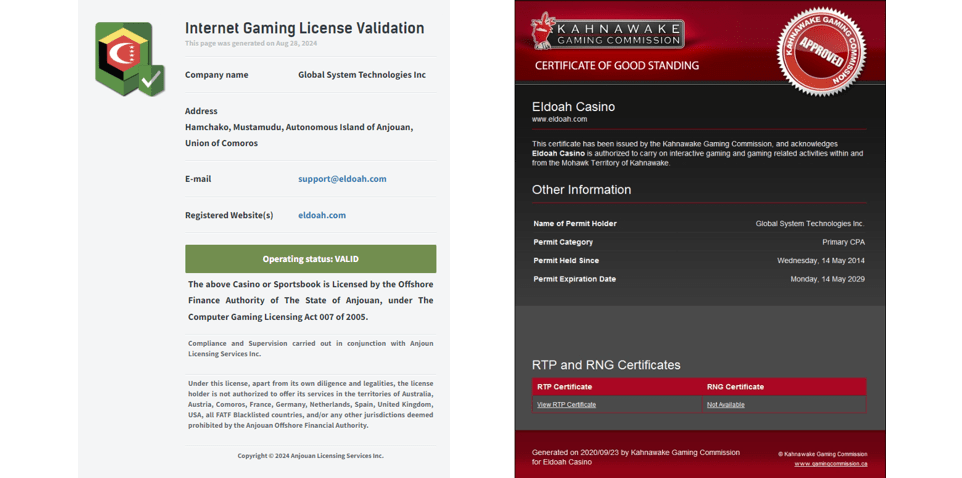Click the Address label
The image size is (962, 478).
coord(201,111)
